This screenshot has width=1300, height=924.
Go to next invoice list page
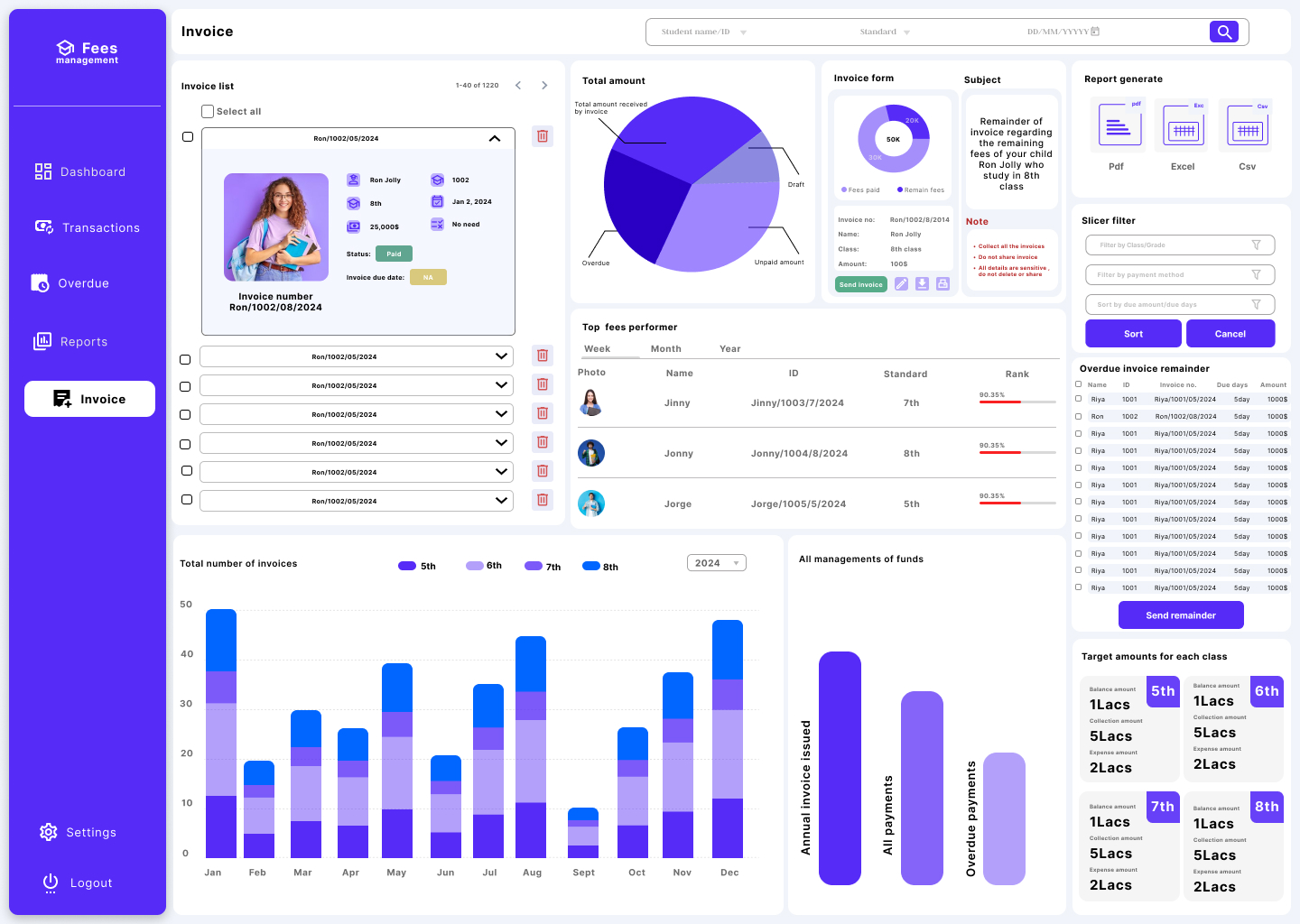click(x=544, y=86)
